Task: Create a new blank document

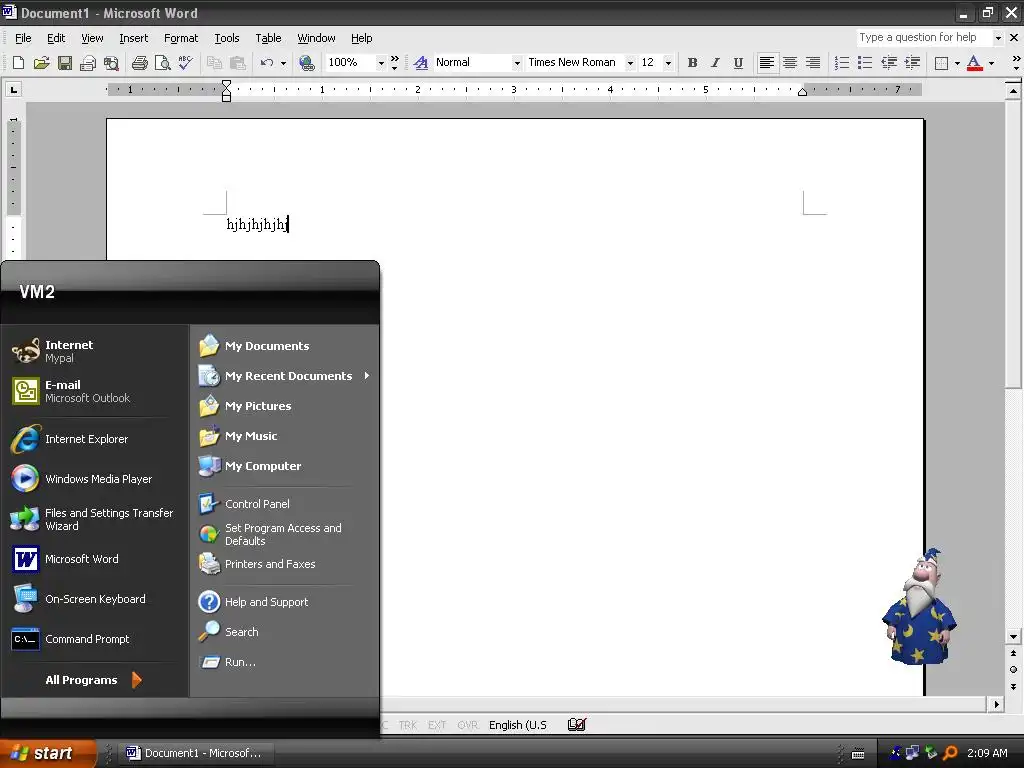Action: (18, 63)
